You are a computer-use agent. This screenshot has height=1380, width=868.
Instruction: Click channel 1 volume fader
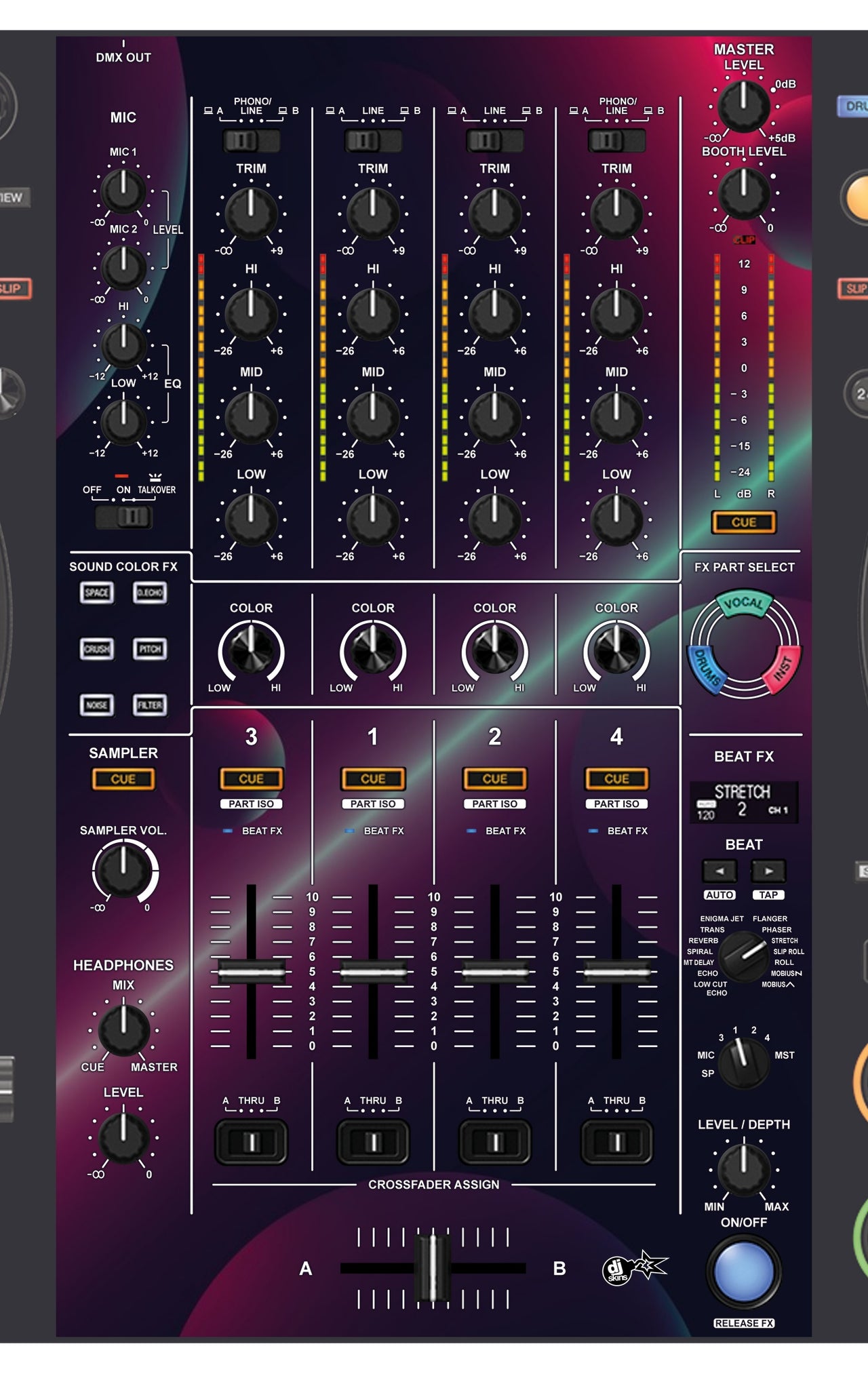[x=373, y=972]
